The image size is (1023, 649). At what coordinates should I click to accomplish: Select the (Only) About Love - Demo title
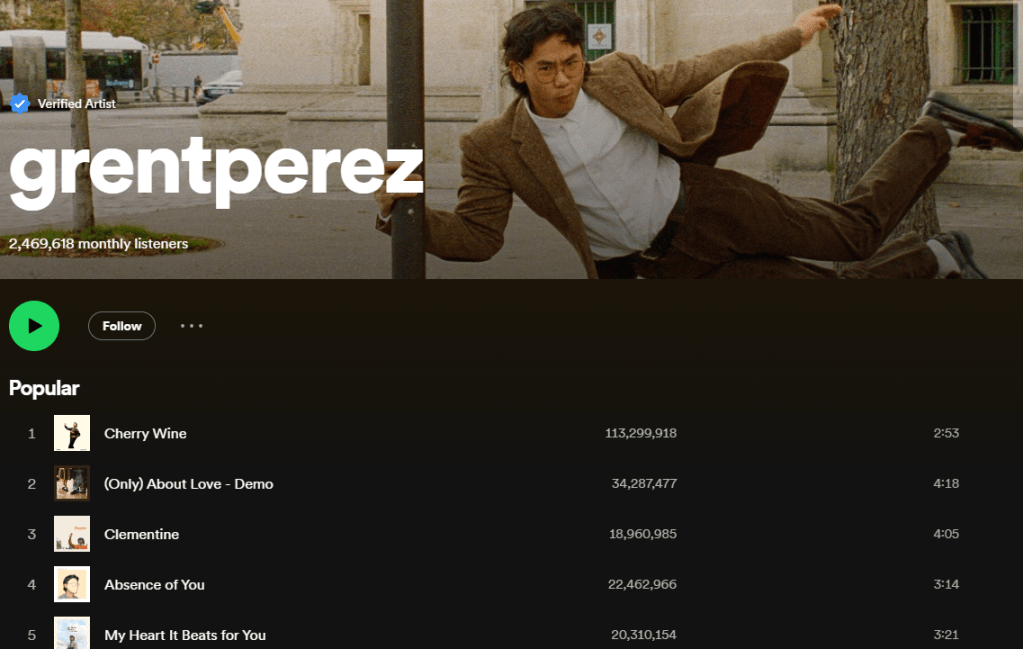188,484
